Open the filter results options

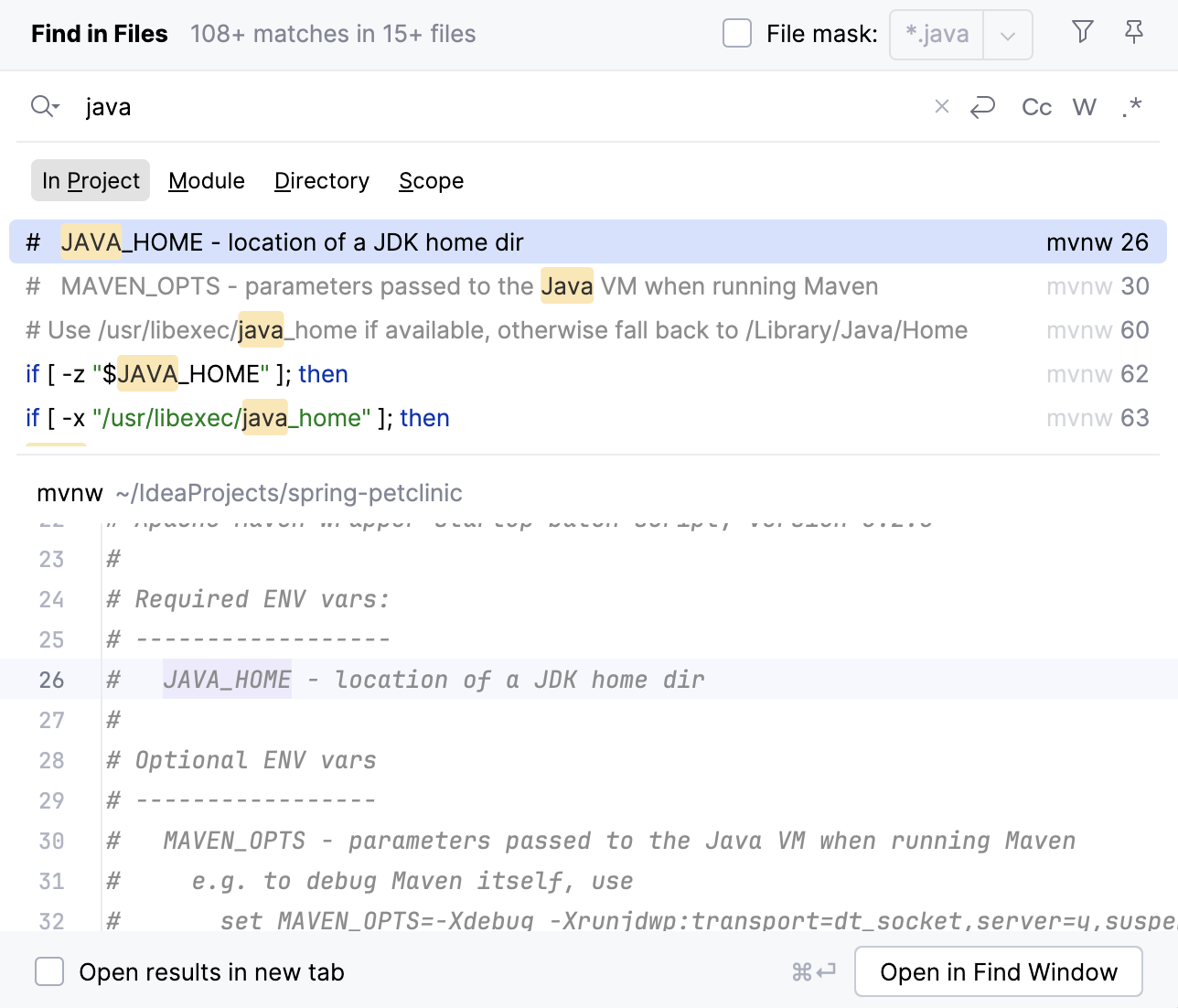point(1082,31)
